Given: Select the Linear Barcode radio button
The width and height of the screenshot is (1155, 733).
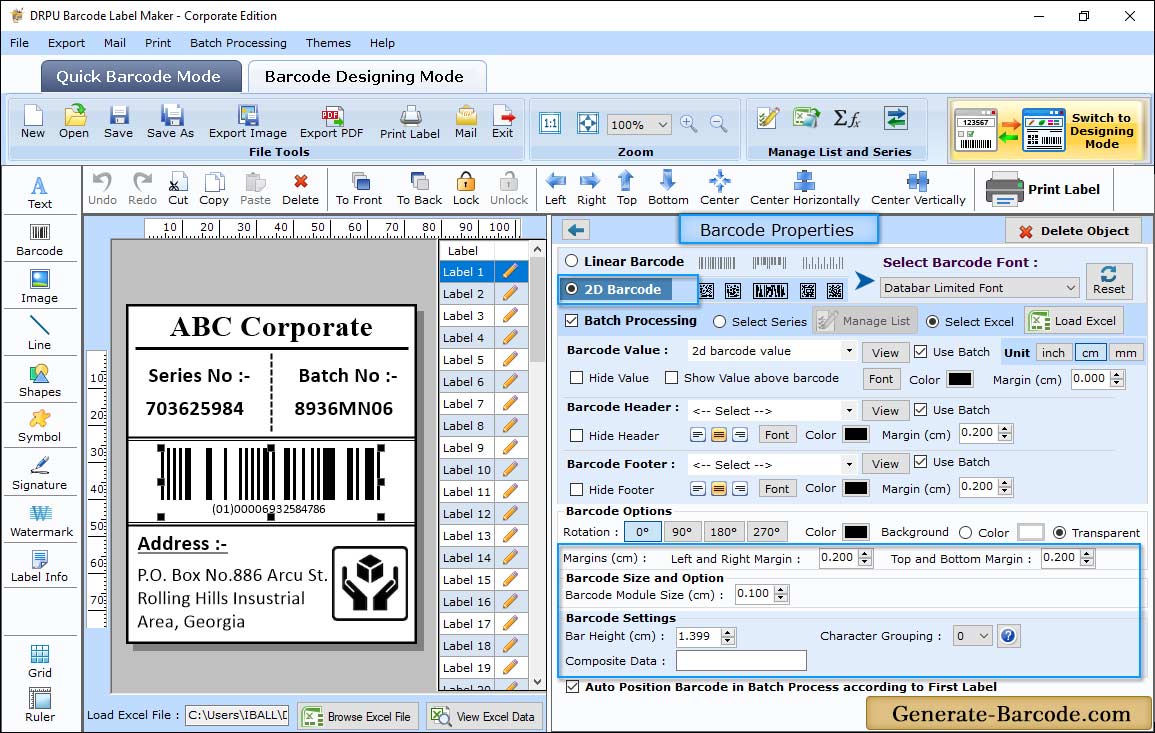Looking at the screenshot, I should (572, 262).
